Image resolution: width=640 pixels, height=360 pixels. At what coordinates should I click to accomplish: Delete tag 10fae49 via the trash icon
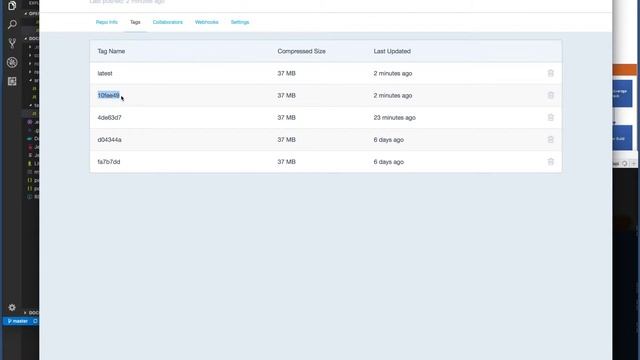coord(551,95)
